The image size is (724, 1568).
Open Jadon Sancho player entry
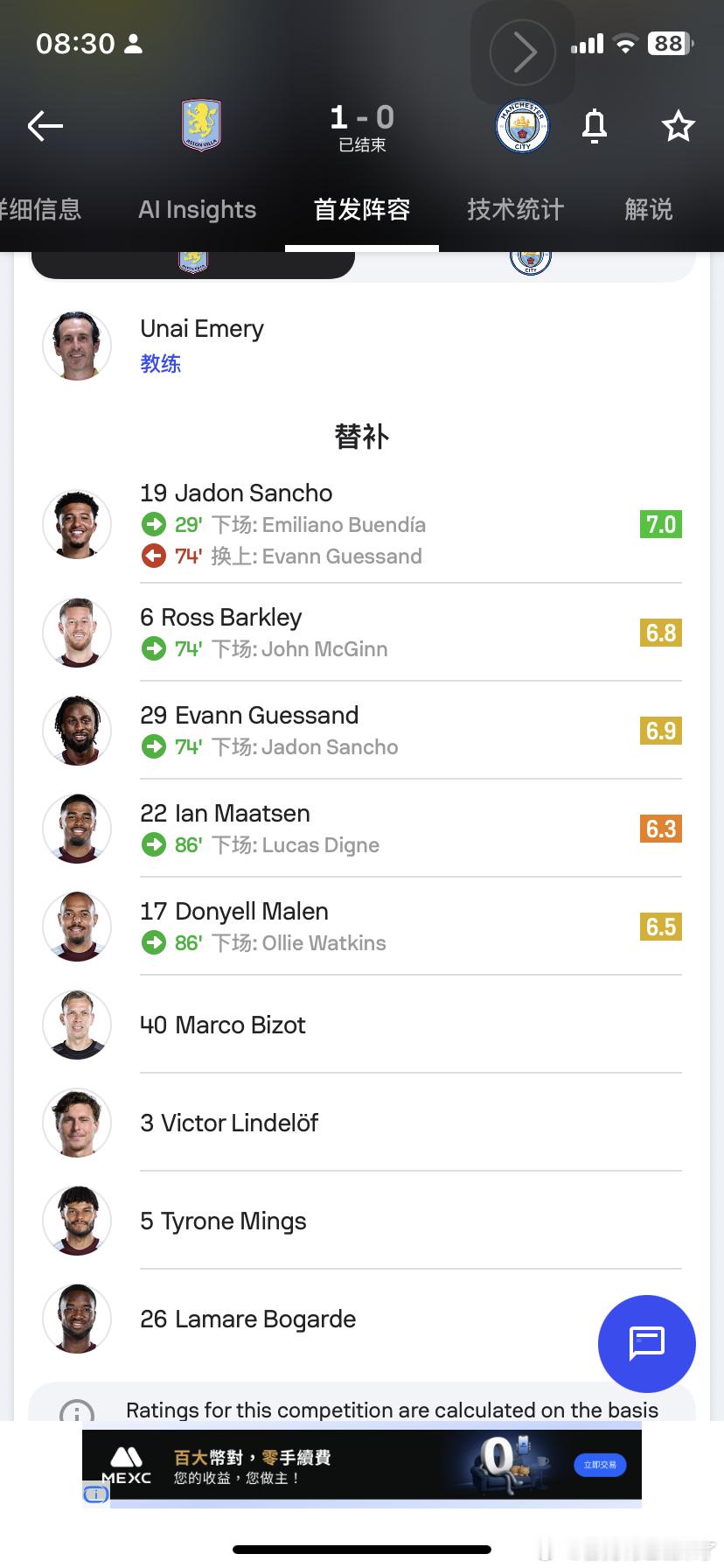pyautogui.click(x=236, y=493)
